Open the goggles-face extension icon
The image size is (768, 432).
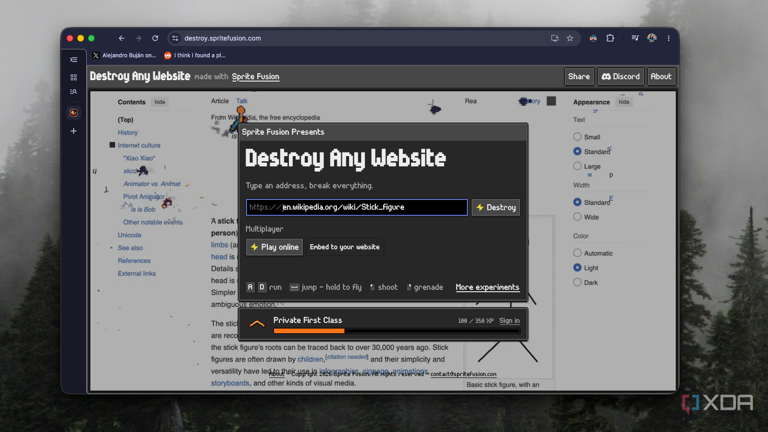click(x=593, y=38)
